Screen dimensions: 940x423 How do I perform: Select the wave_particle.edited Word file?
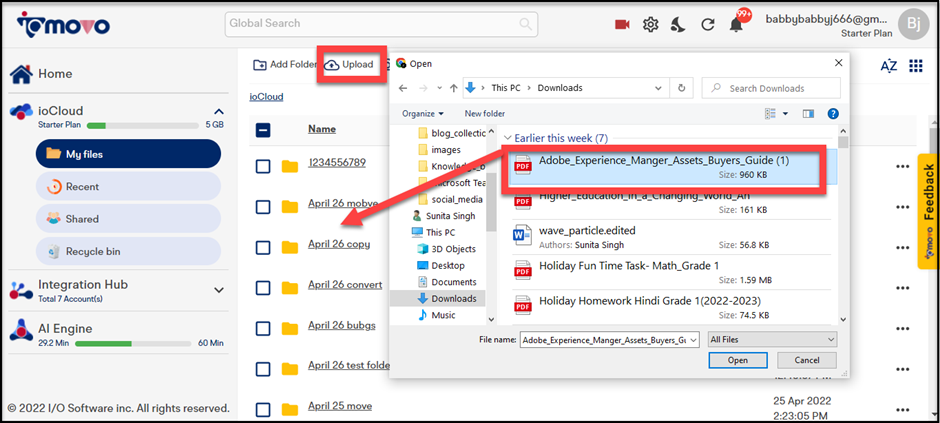tap(673, 237)
